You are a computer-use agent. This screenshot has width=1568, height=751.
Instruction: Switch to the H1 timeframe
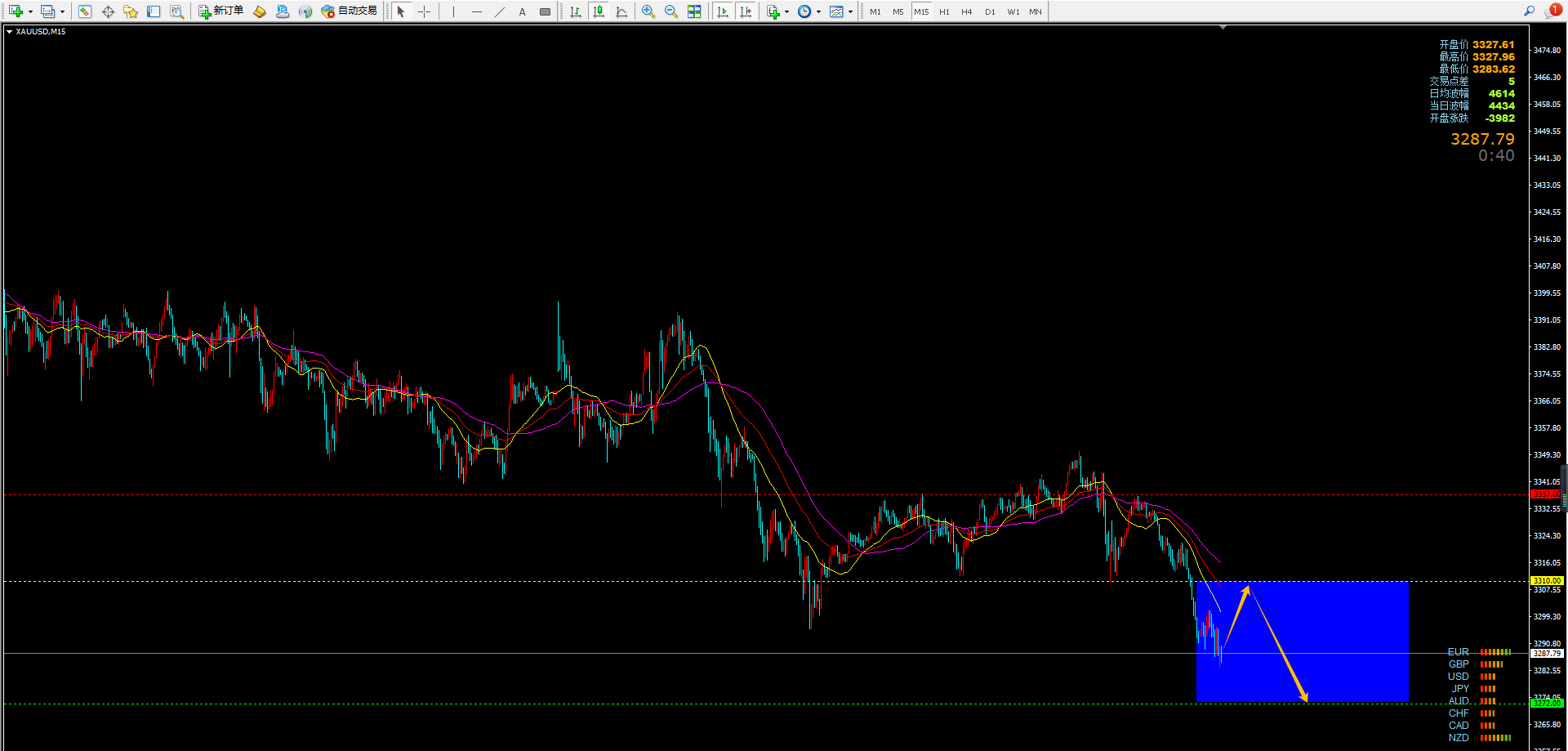(944, 11)
